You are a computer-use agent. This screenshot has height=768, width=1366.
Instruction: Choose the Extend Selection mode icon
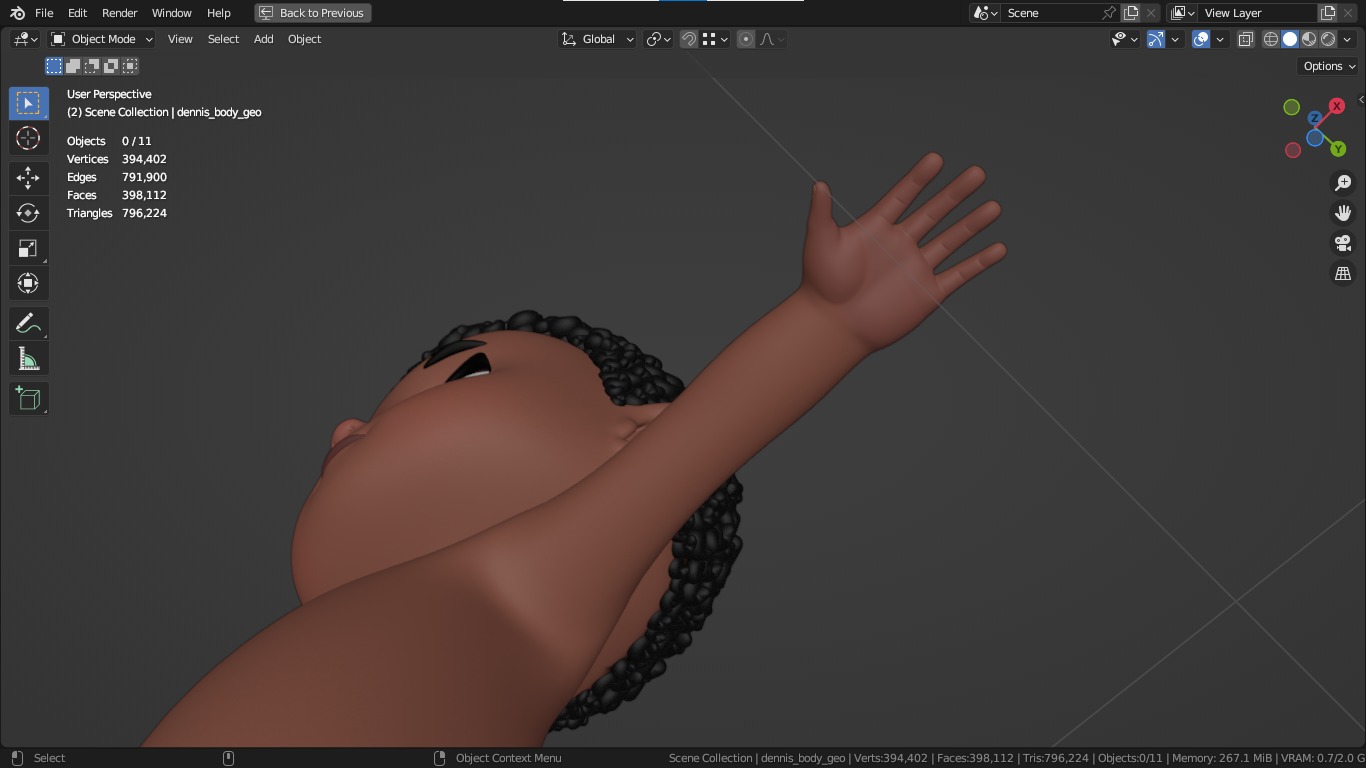point(73,66)
